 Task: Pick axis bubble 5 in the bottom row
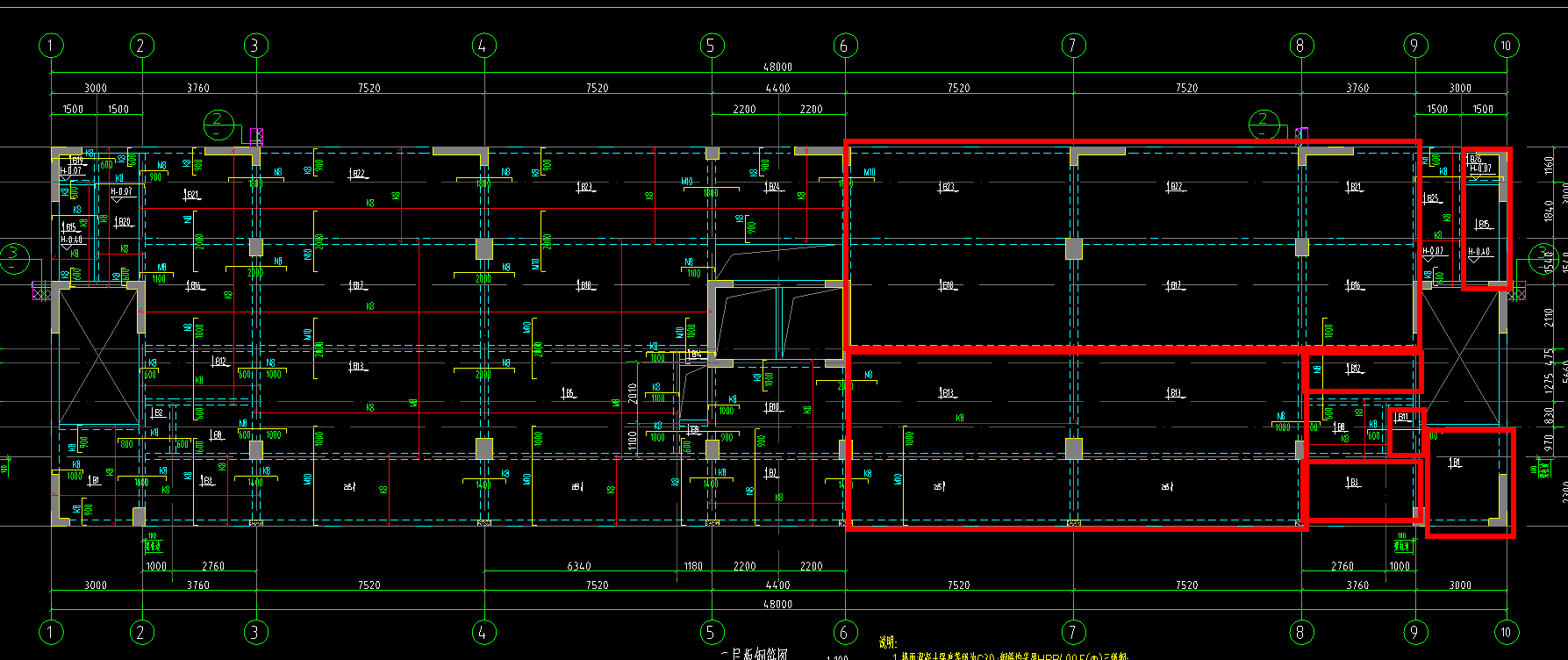coord(712,632)
